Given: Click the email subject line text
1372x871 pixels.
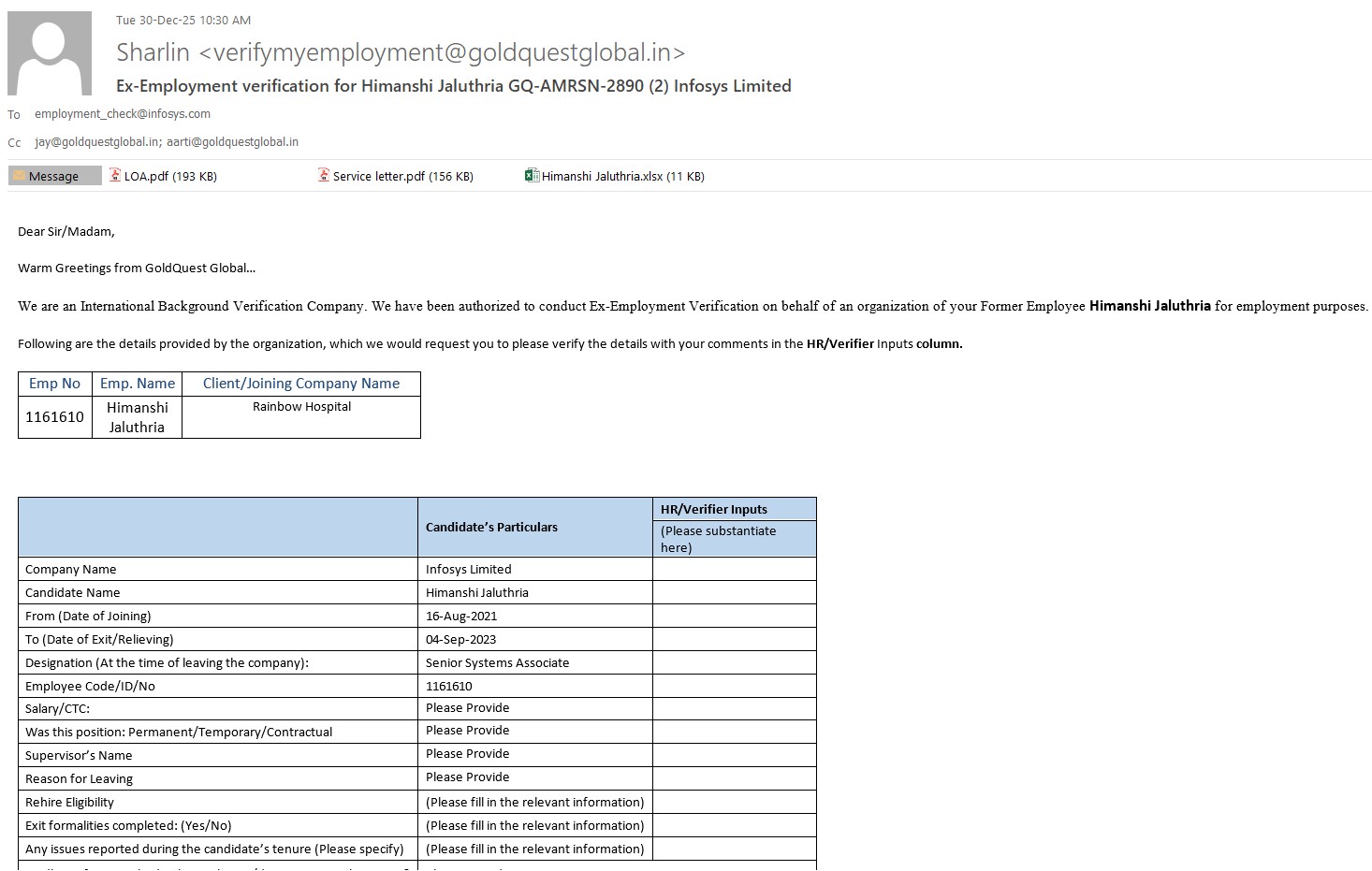Looking at the screenshot, I should click(453, 86).
